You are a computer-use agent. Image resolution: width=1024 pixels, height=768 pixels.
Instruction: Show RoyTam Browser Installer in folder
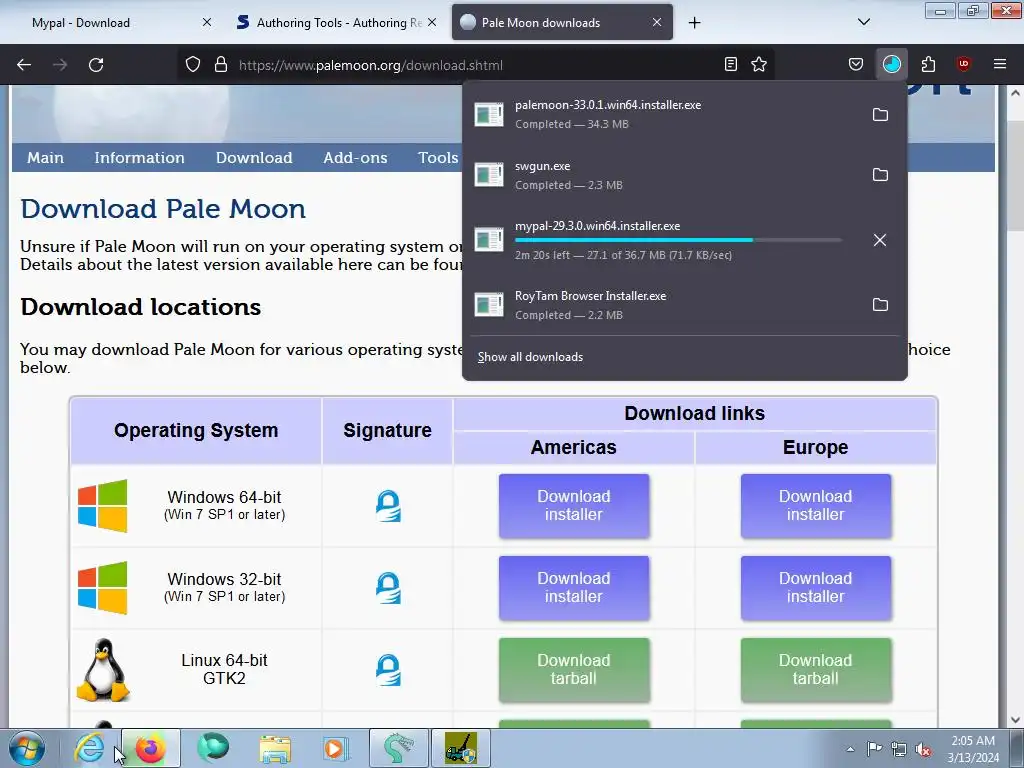coord(880,305)
